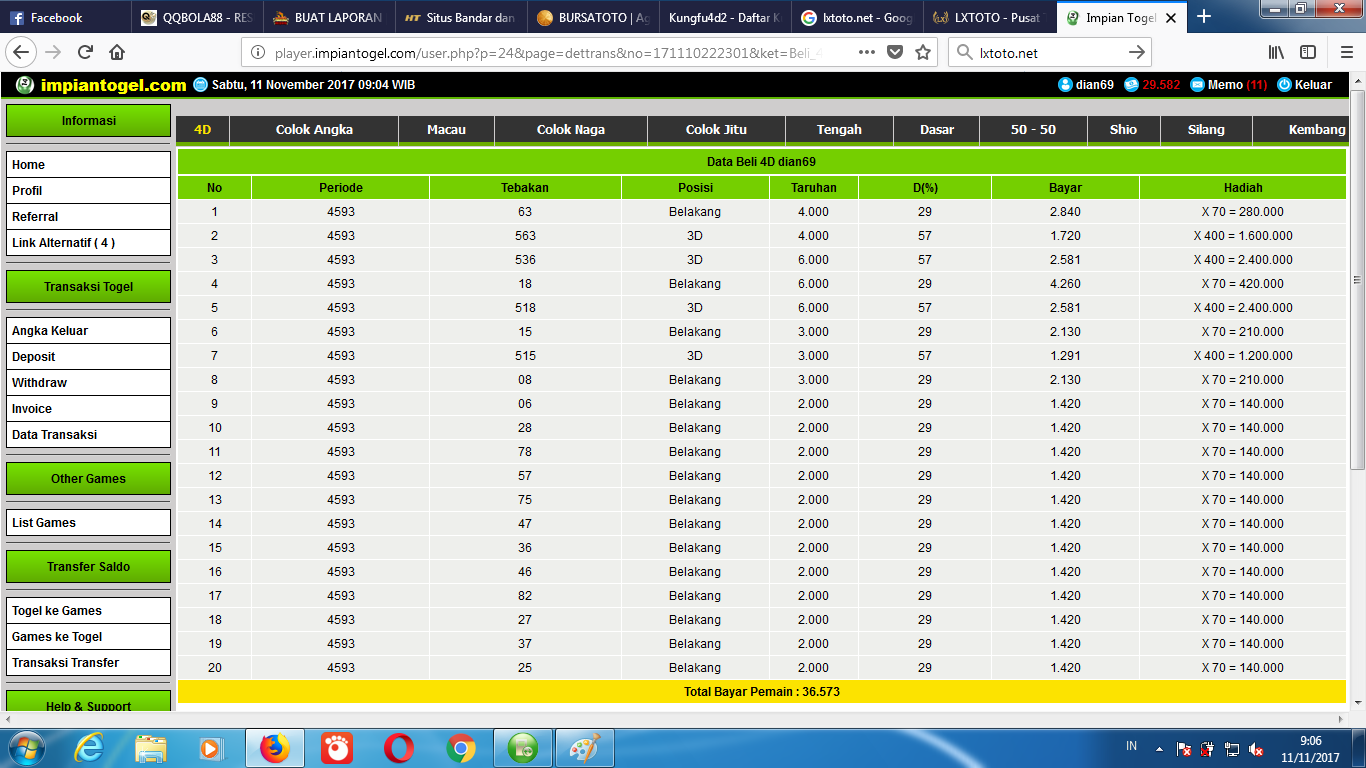Show hidden system tray icons

(1159, 748)
